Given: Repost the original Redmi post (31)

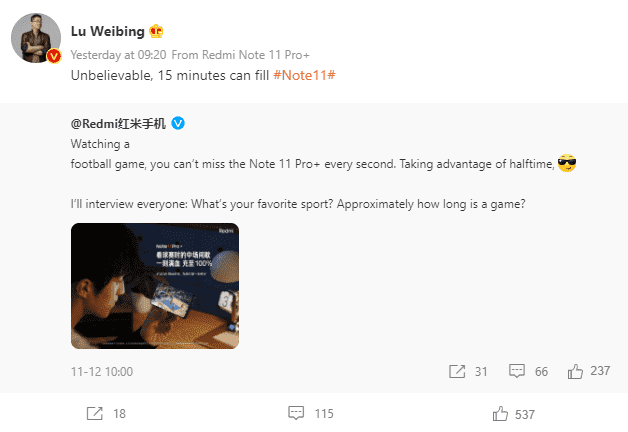Looking at the screenshot, I should [x=468, y=371].
